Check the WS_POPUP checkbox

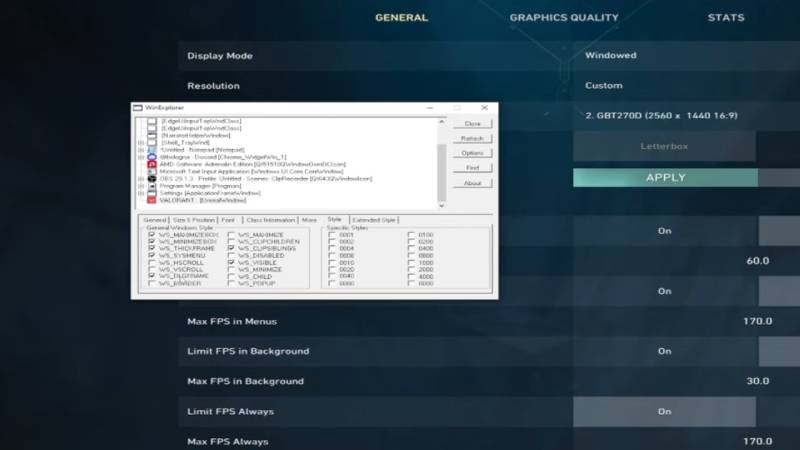click(231, 283)
